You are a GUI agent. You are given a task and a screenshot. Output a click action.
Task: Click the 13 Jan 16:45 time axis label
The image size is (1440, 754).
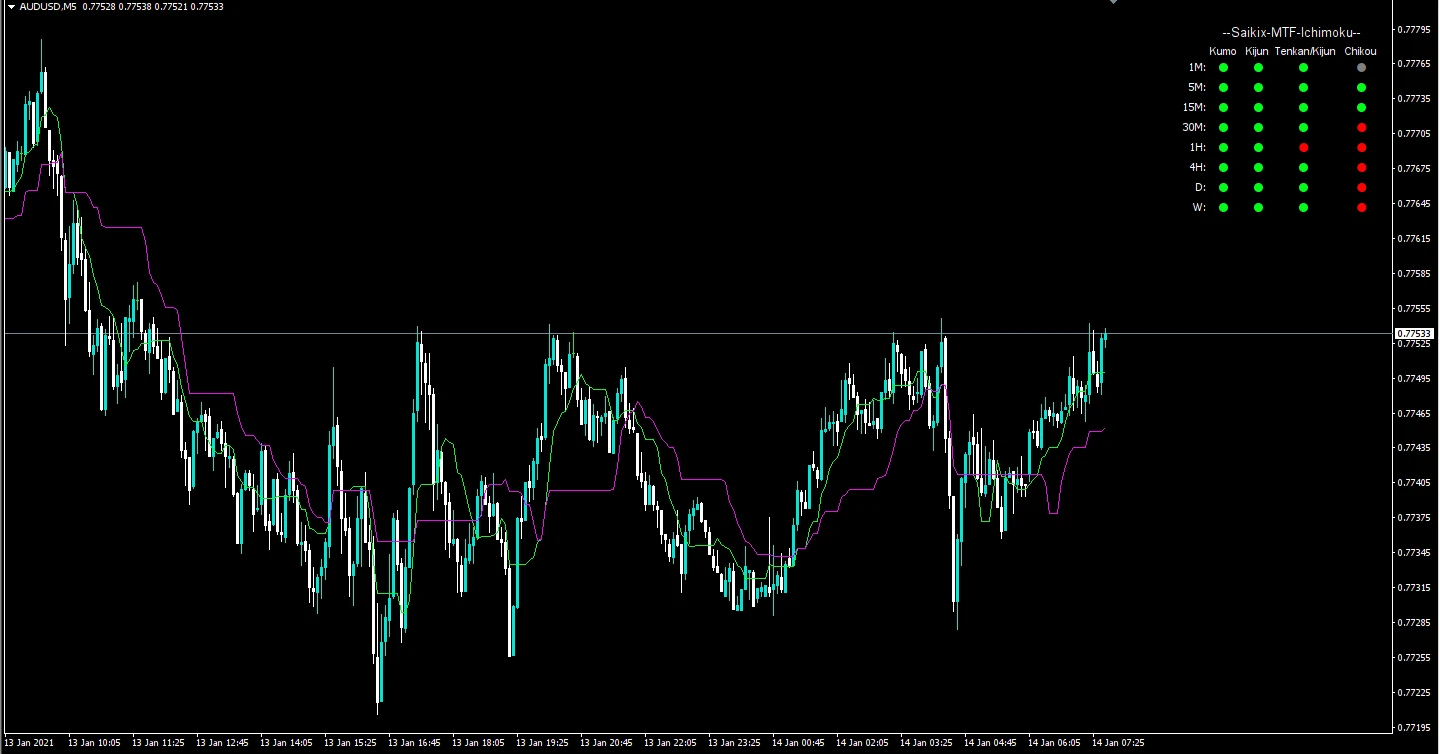click(414, 743)
